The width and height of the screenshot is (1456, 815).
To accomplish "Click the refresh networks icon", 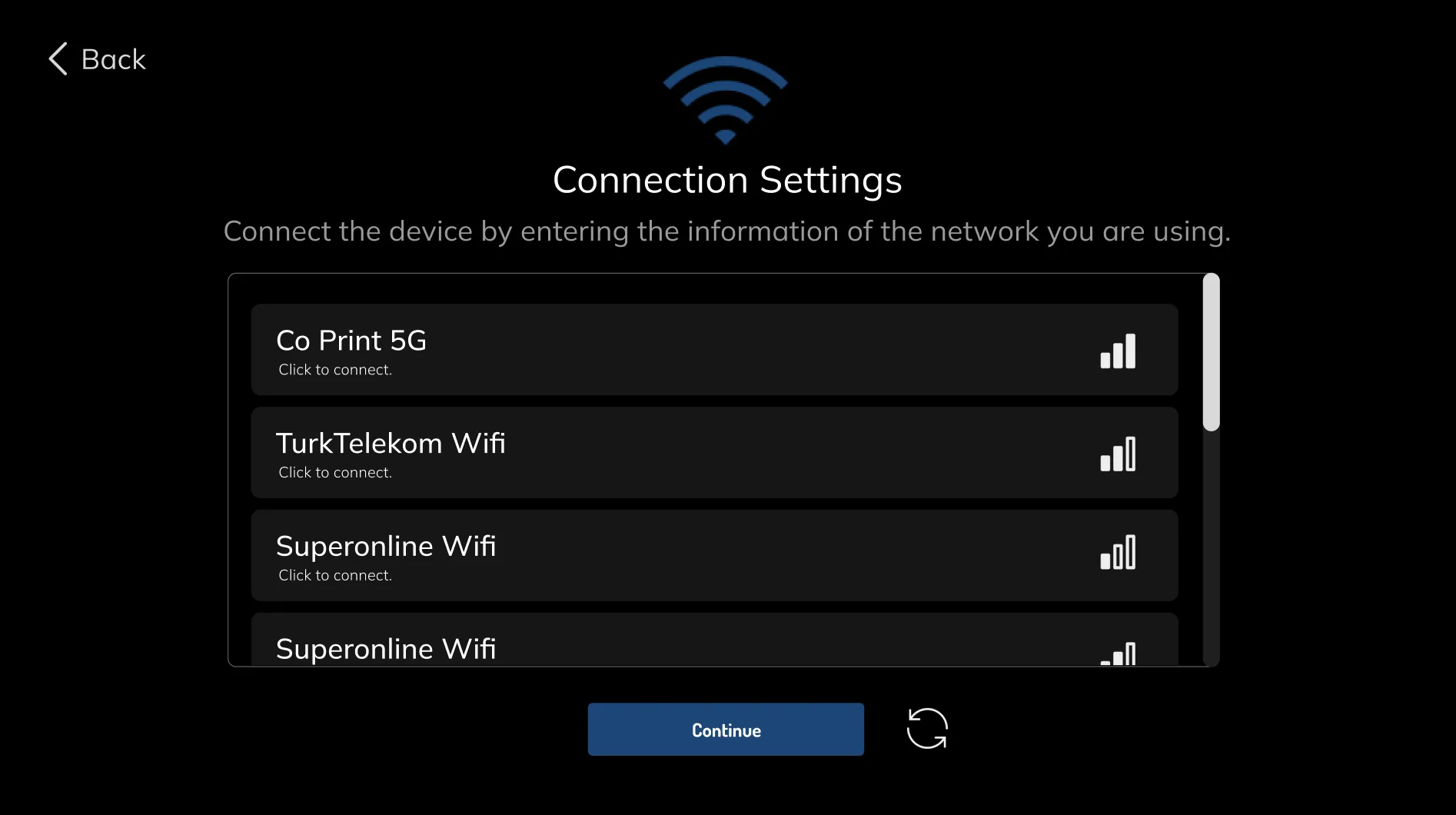I will coord(927,729).
